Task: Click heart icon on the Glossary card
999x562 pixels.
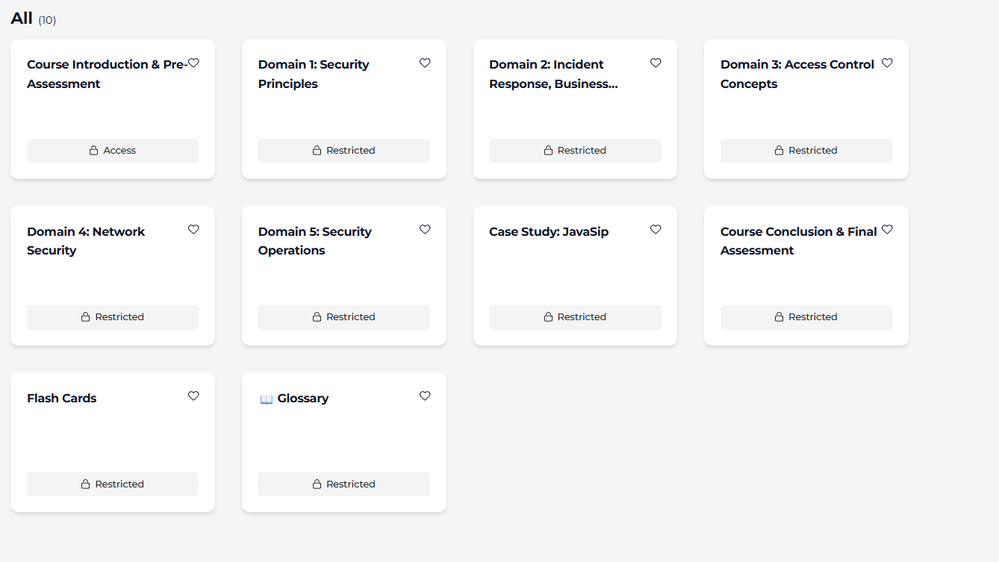Action: [x=425, y=396]
